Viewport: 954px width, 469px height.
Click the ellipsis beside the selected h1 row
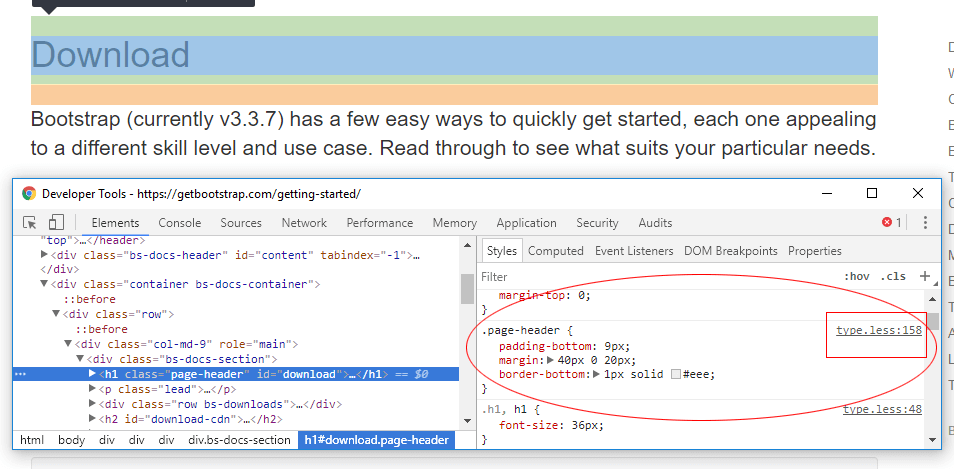tap(20, 374)
